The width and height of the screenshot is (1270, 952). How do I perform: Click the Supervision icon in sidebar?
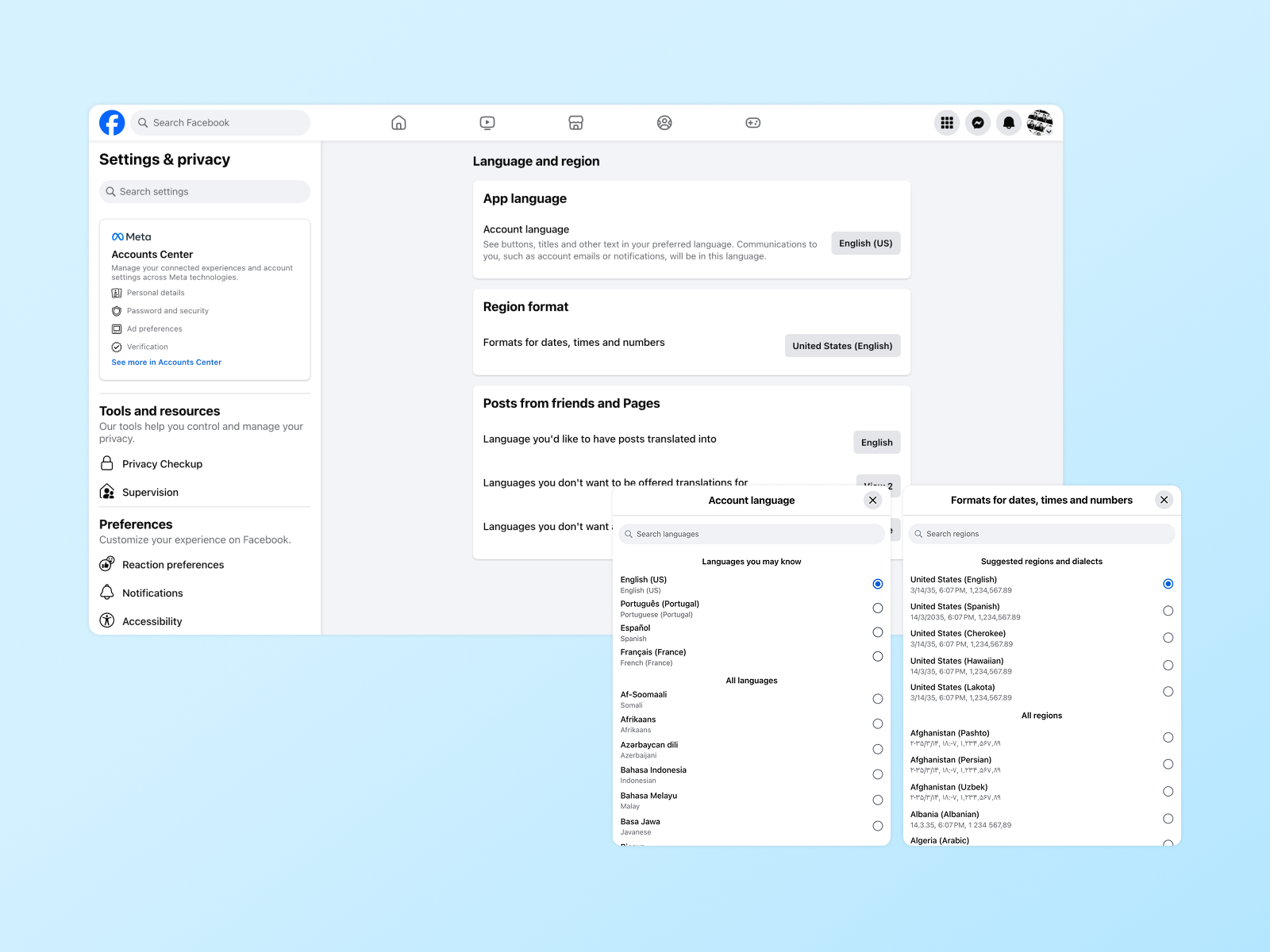[107, 492]
